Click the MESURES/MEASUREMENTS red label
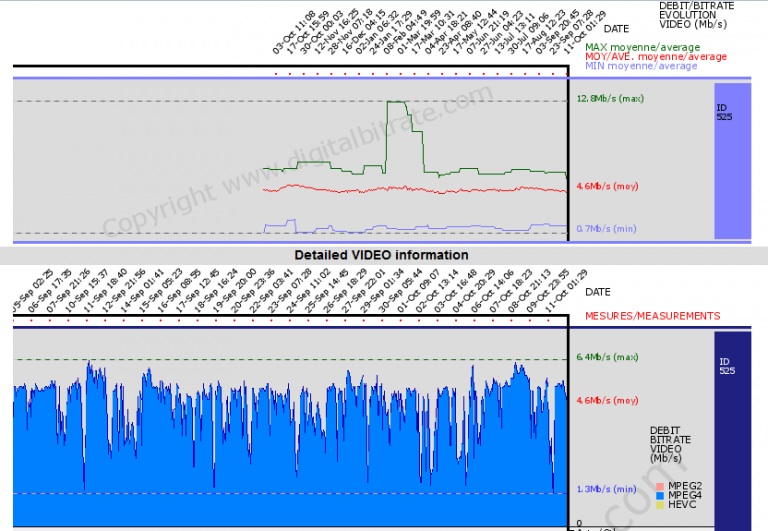The height and width of the screenshot is (531, 768). click(652, 316)
